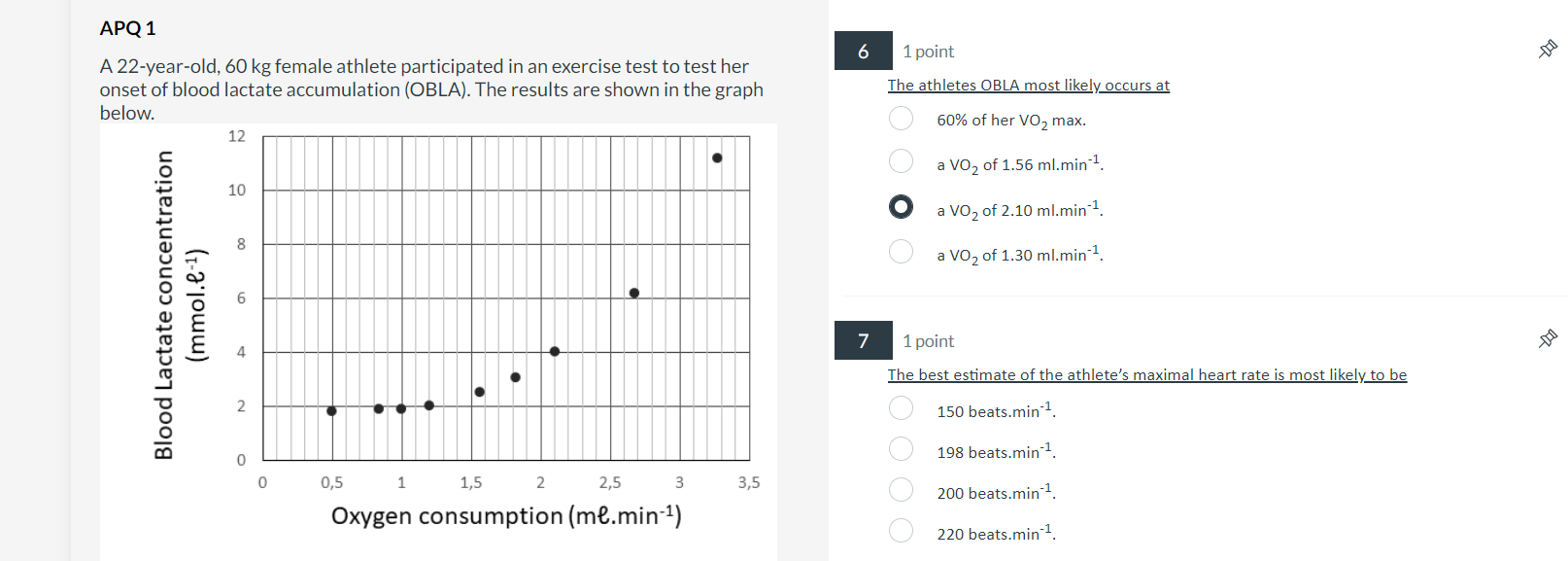Click the '1 point' label of question 6
This screenshot has height=561, width=1568.
point(927,51)
